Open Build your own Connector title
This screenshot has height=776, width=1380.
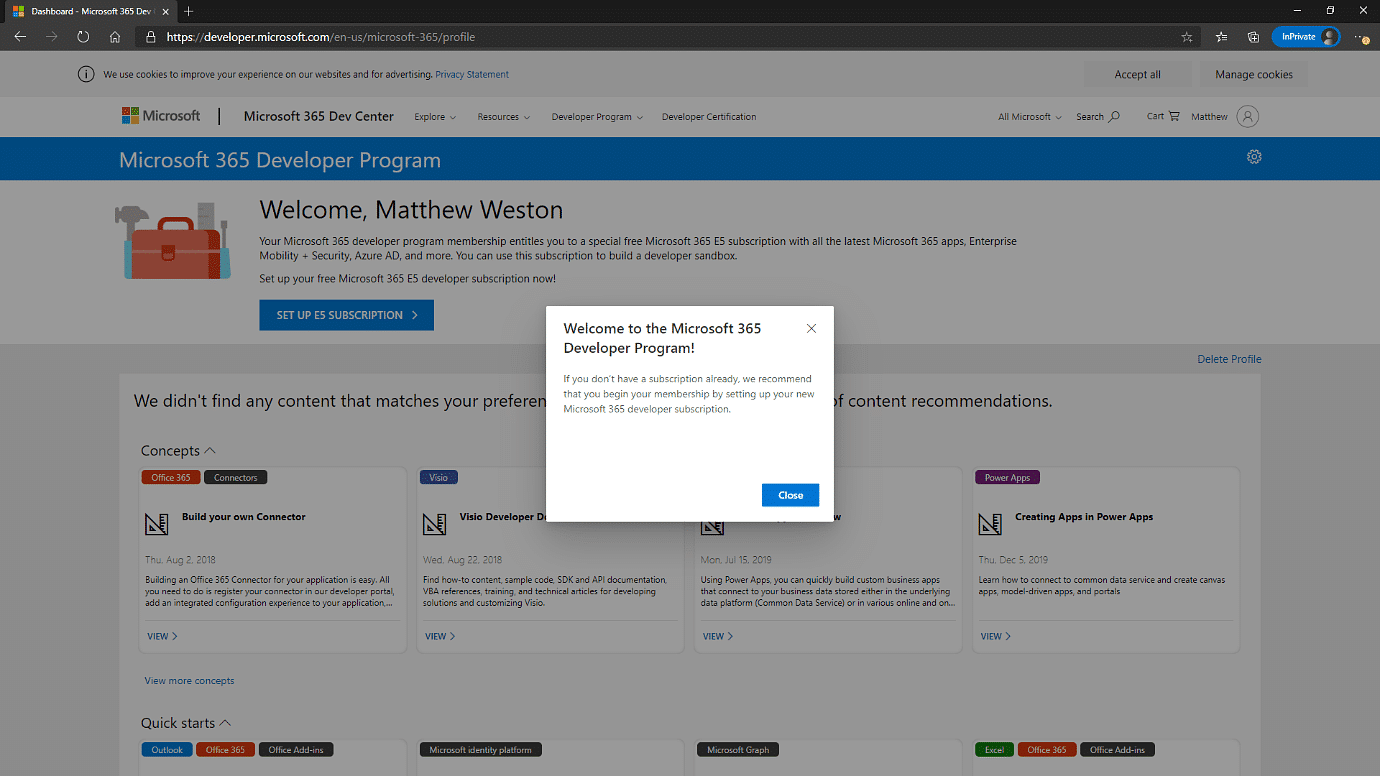tap(244, 517)
